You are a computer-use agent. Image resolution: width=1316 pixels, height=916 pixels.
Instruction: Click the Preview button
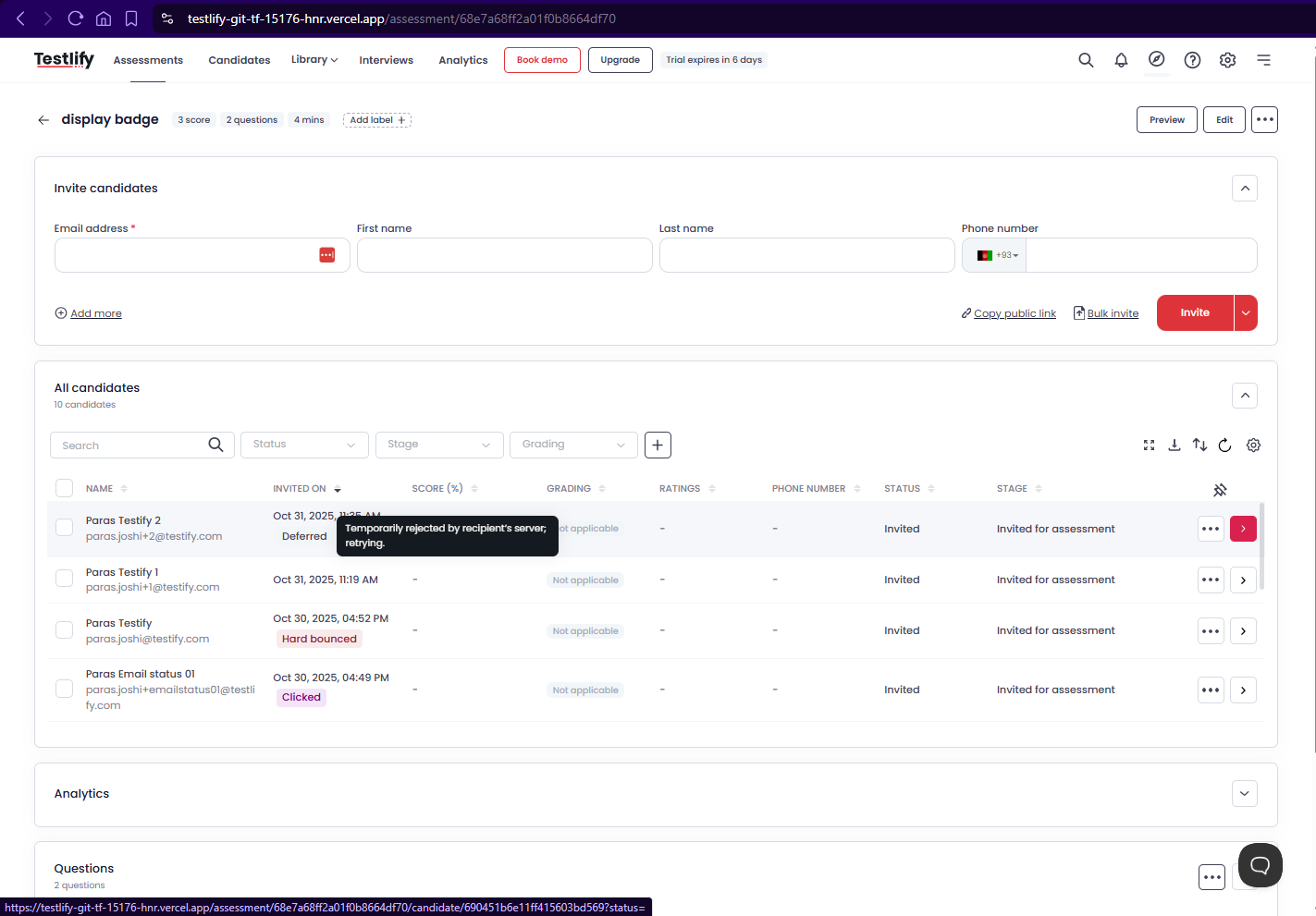[x=1167, y=120]
